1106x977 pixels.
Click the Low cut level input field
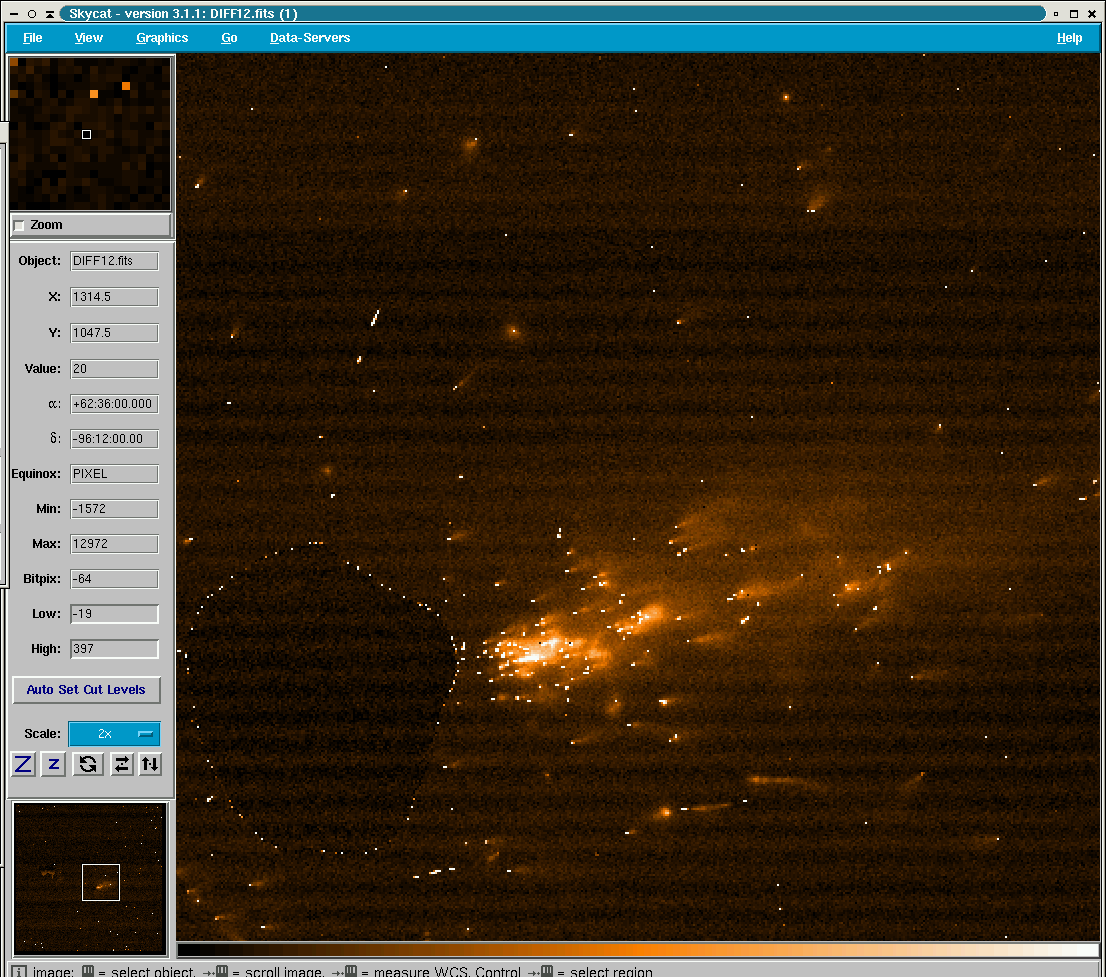pos(114,614)
